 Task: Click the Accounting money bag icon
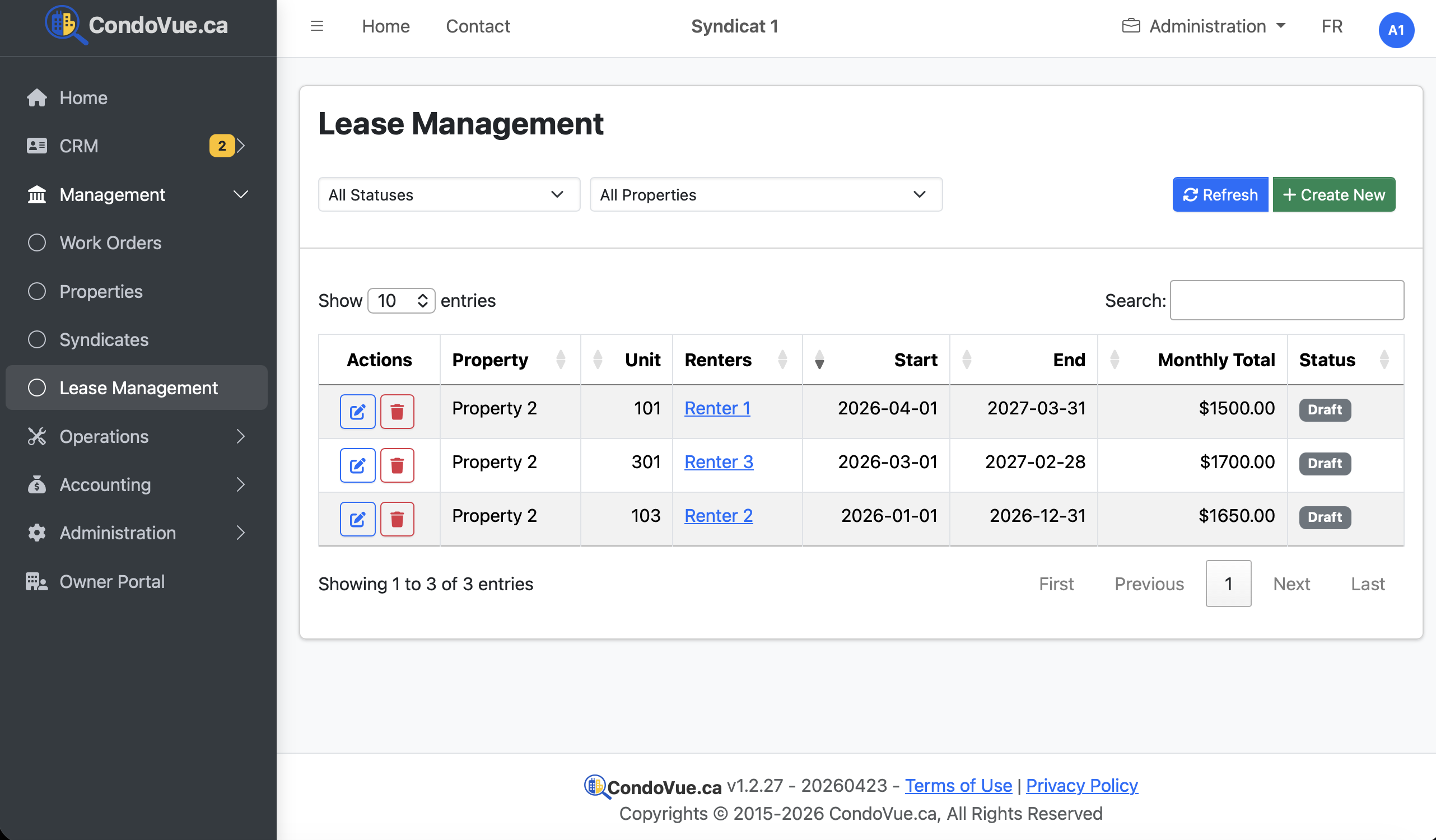(x=37, y=485)
